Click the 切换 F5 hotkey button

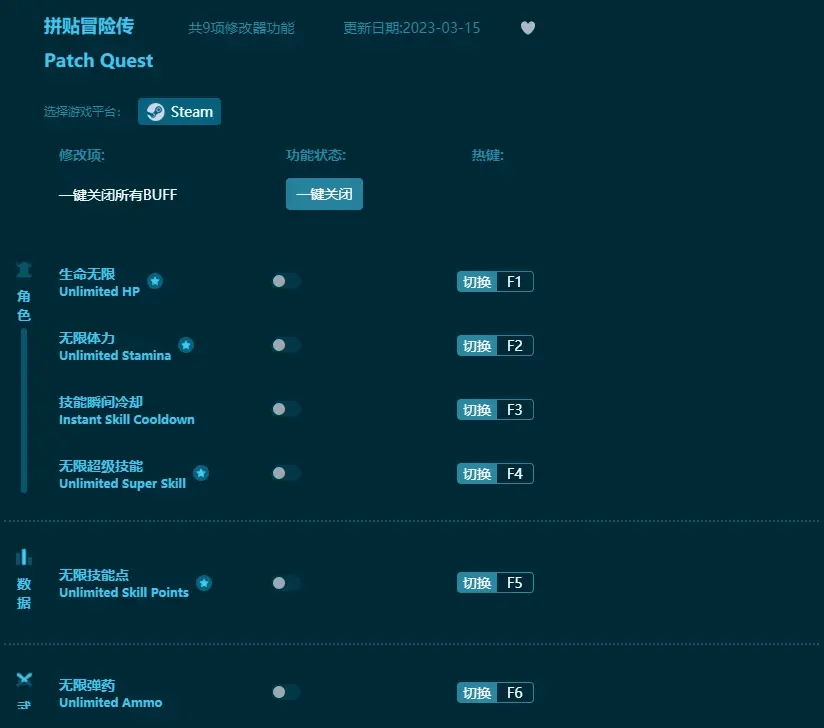(495, 582)
